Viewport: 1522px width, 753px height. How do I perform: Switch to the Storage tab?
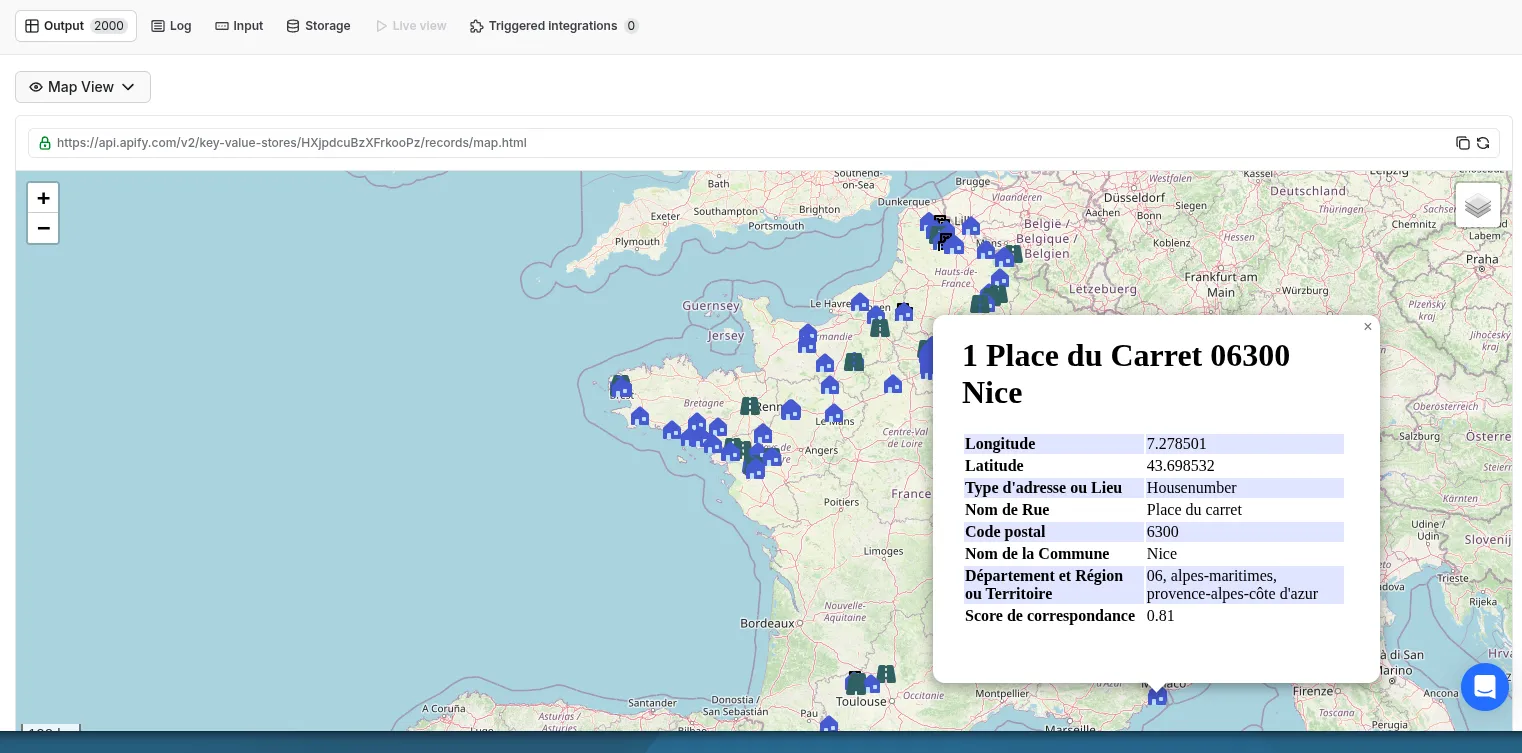pos(318,26)
